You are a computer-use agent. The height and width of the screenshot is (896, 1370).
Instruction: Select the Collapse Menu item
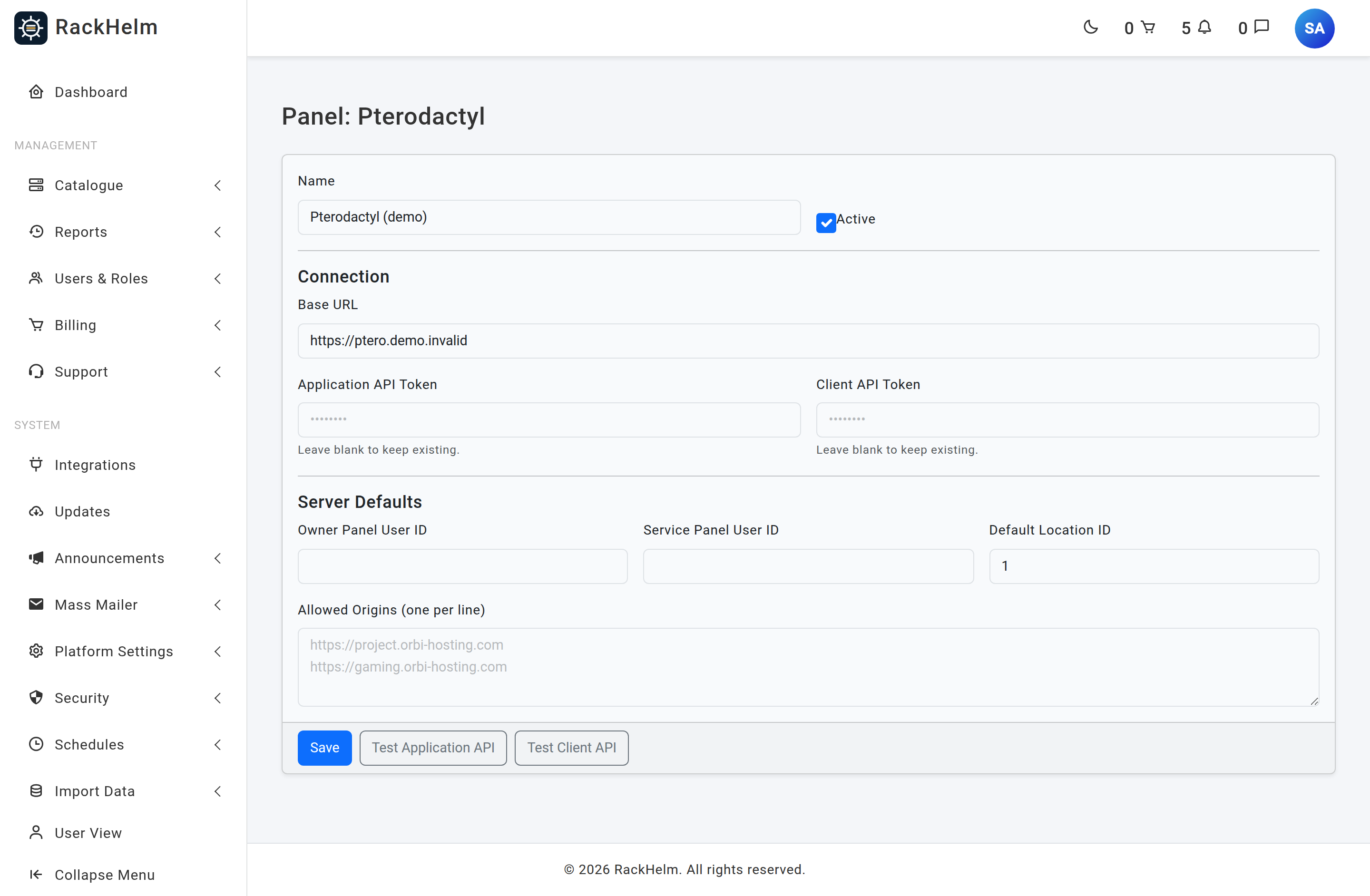pyautogui.click(x=123, y=874)
